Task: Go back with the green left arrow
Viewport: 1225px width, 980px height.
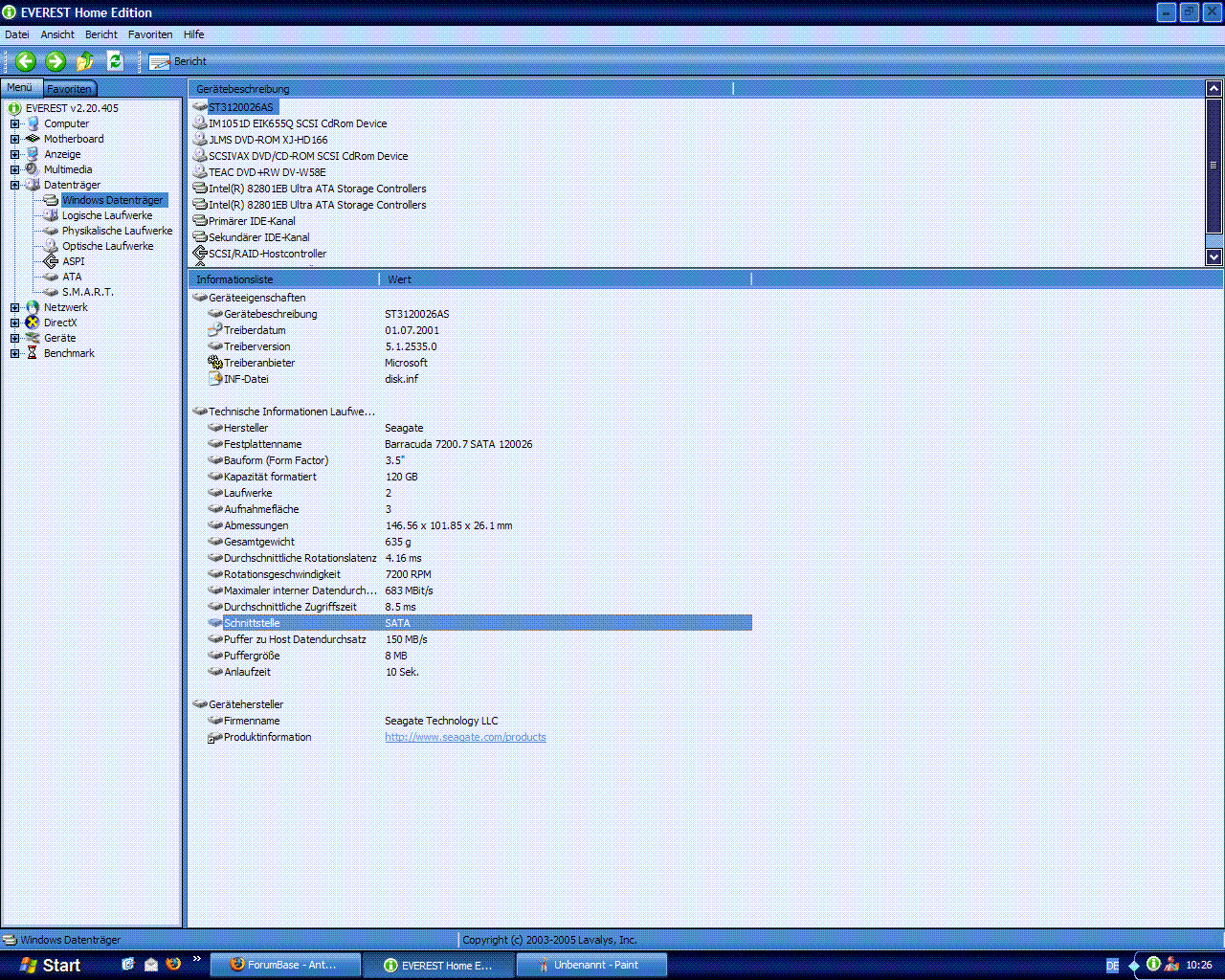Action: tap(26, 61)
